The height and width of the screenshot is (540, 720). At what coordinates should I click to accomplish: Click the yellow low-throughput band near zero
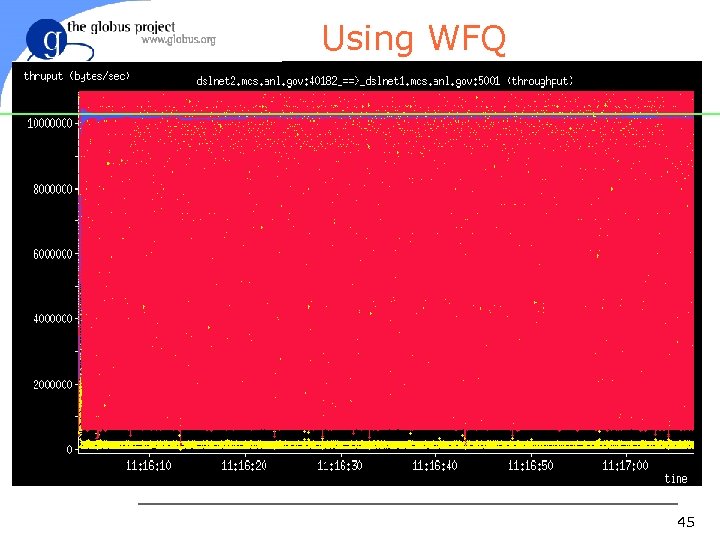(x=386, y=444)
